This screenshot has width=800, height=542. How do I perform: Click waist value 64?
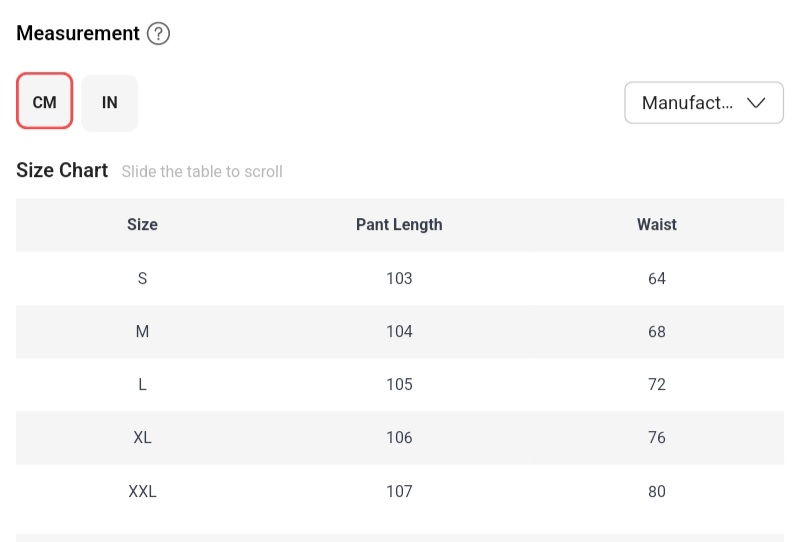coord(657,278)
